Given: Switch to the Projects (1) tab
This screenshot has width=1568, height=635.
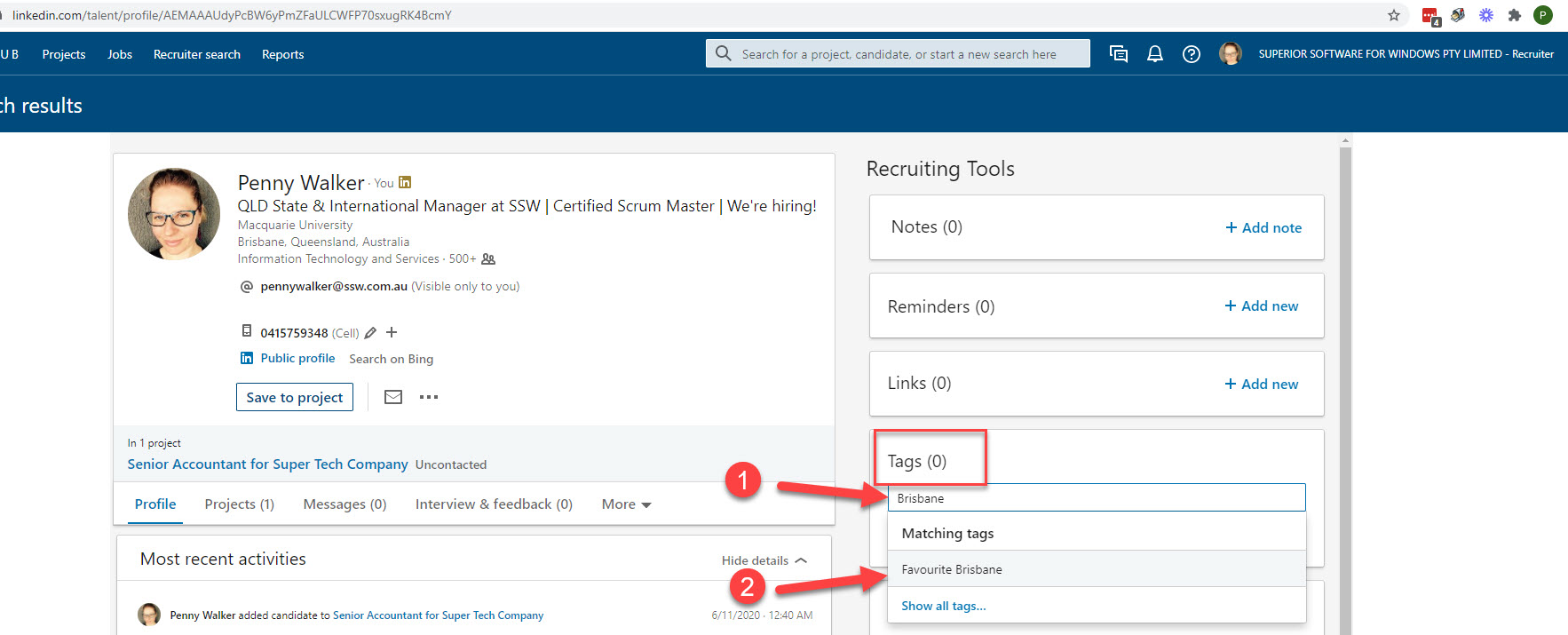Looking at the screenshot, I should [x=239, y=504].
